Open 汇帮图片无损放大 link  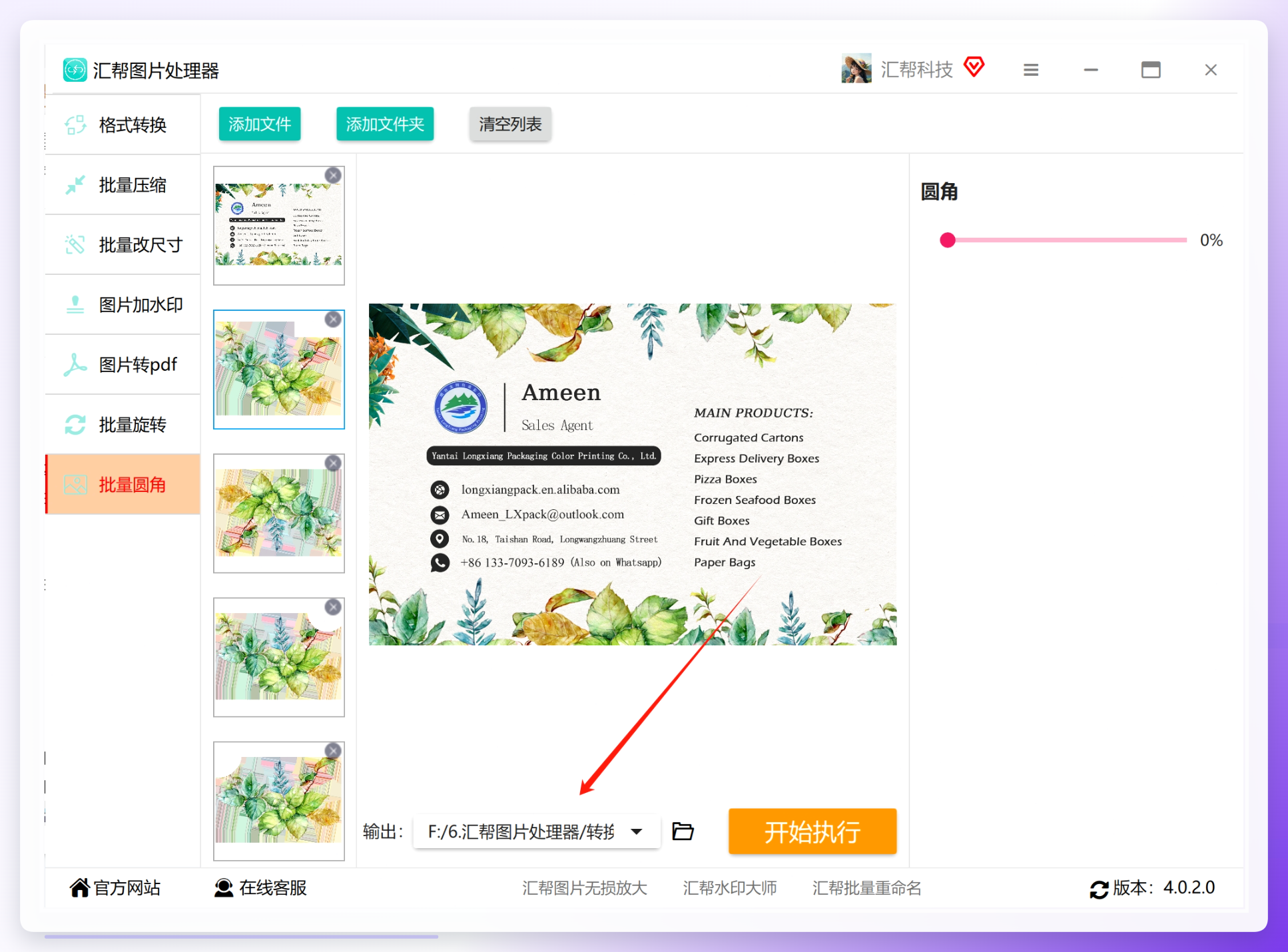(x=585, y=888)
